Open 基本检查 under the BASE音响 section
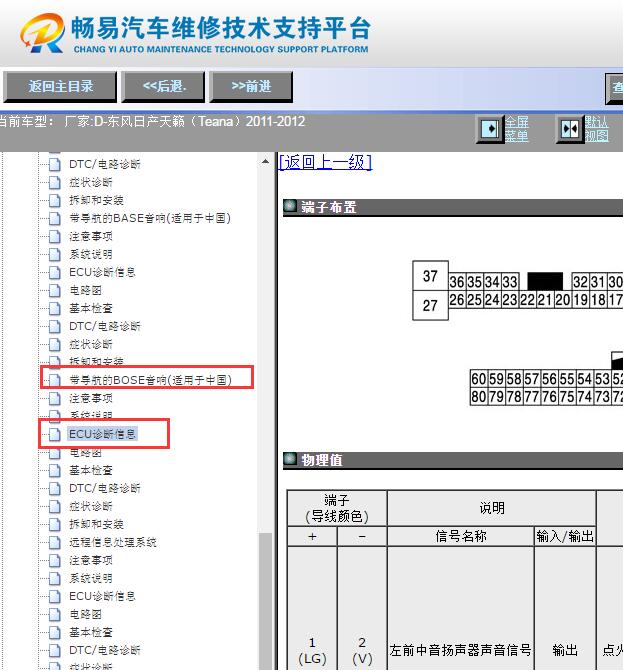The image size is (623, 670). (x=91, y=309)
